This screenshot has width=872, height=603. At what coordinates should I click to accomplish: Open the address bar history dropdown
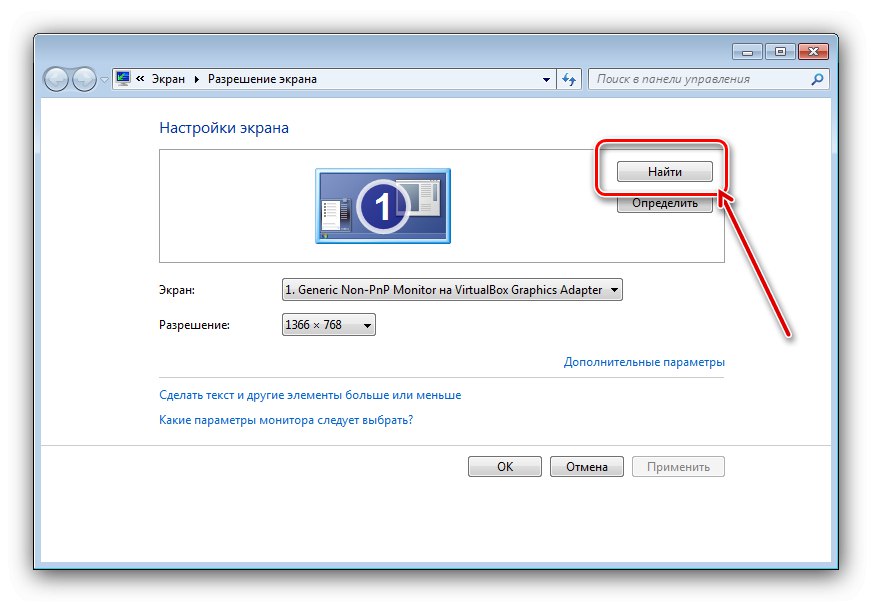coord(546,80)
